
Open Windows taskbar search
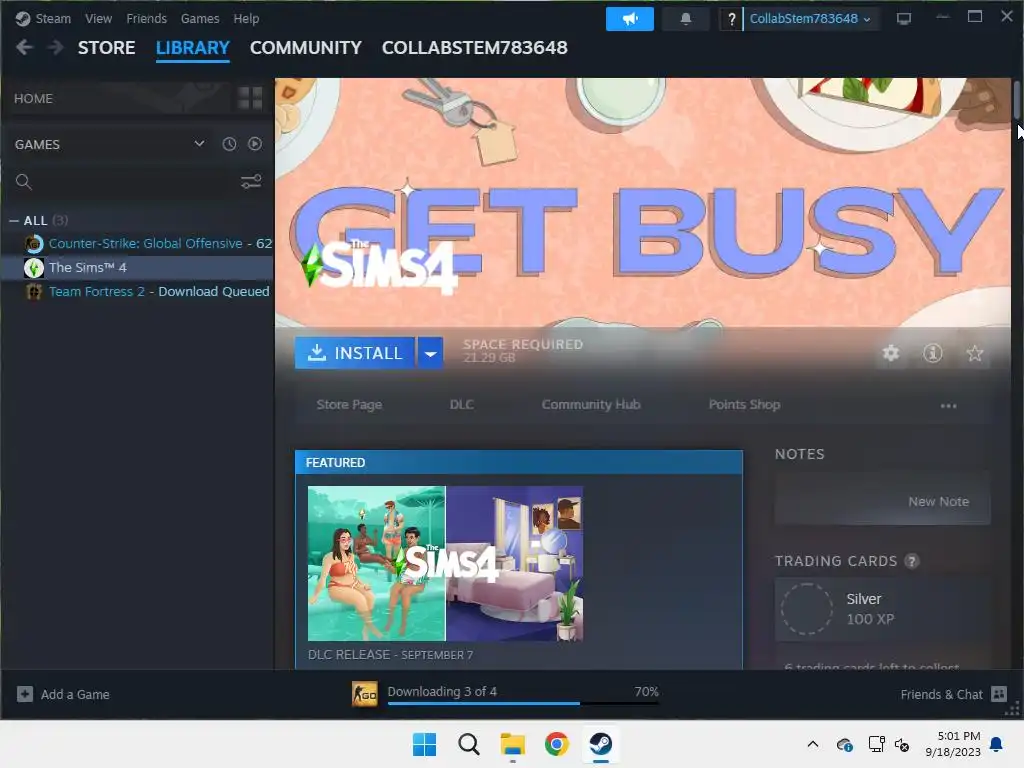pyautogui.click(x=468, y=744)
